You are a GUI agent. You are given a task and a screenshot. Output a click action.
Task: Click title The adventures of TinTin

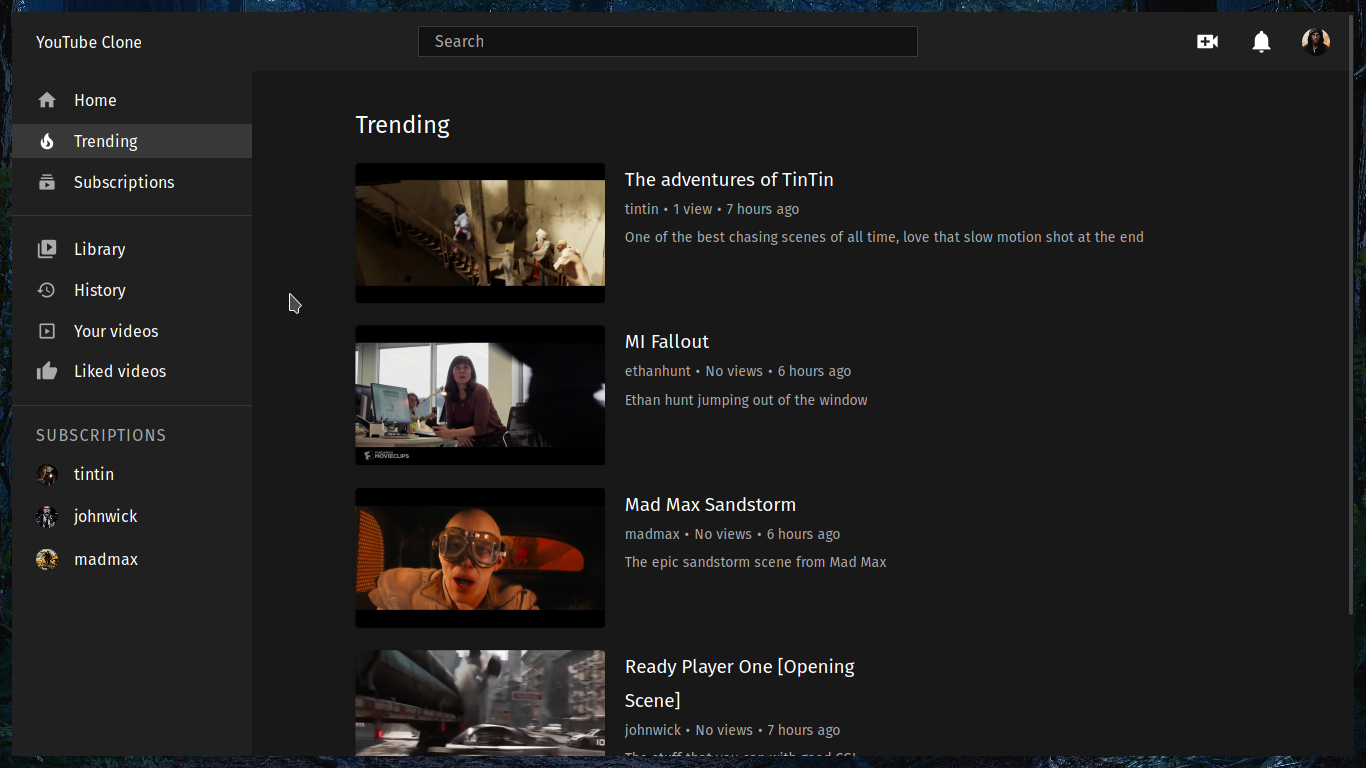pos(729,179)
